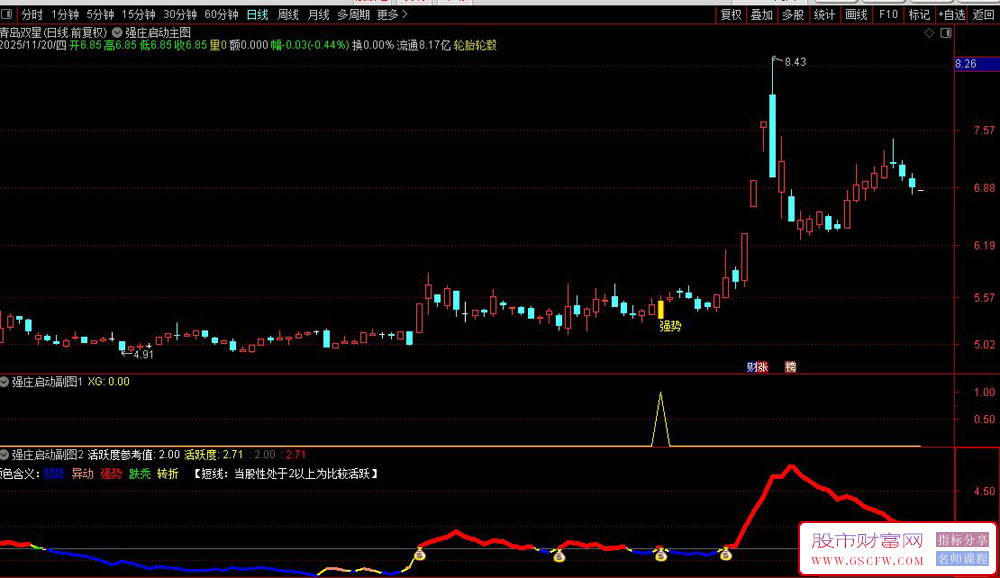The image size is (1000, 578).
Task: Switch to the 周线 weekly tab
Action: pyautogui.click(x=287, y=14)
